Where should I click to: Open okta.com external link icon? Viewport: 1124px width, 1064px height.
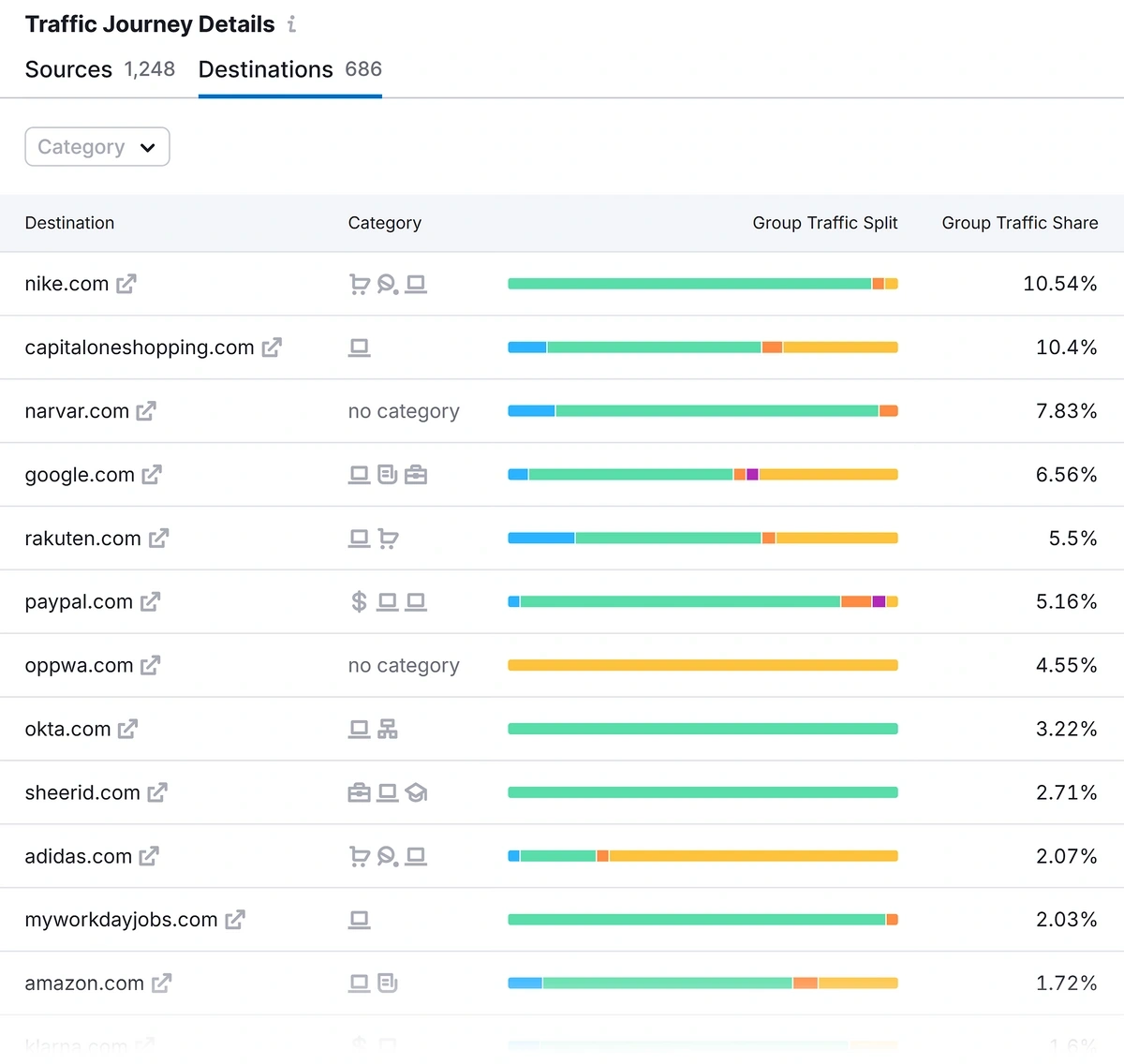click(128, 729)
